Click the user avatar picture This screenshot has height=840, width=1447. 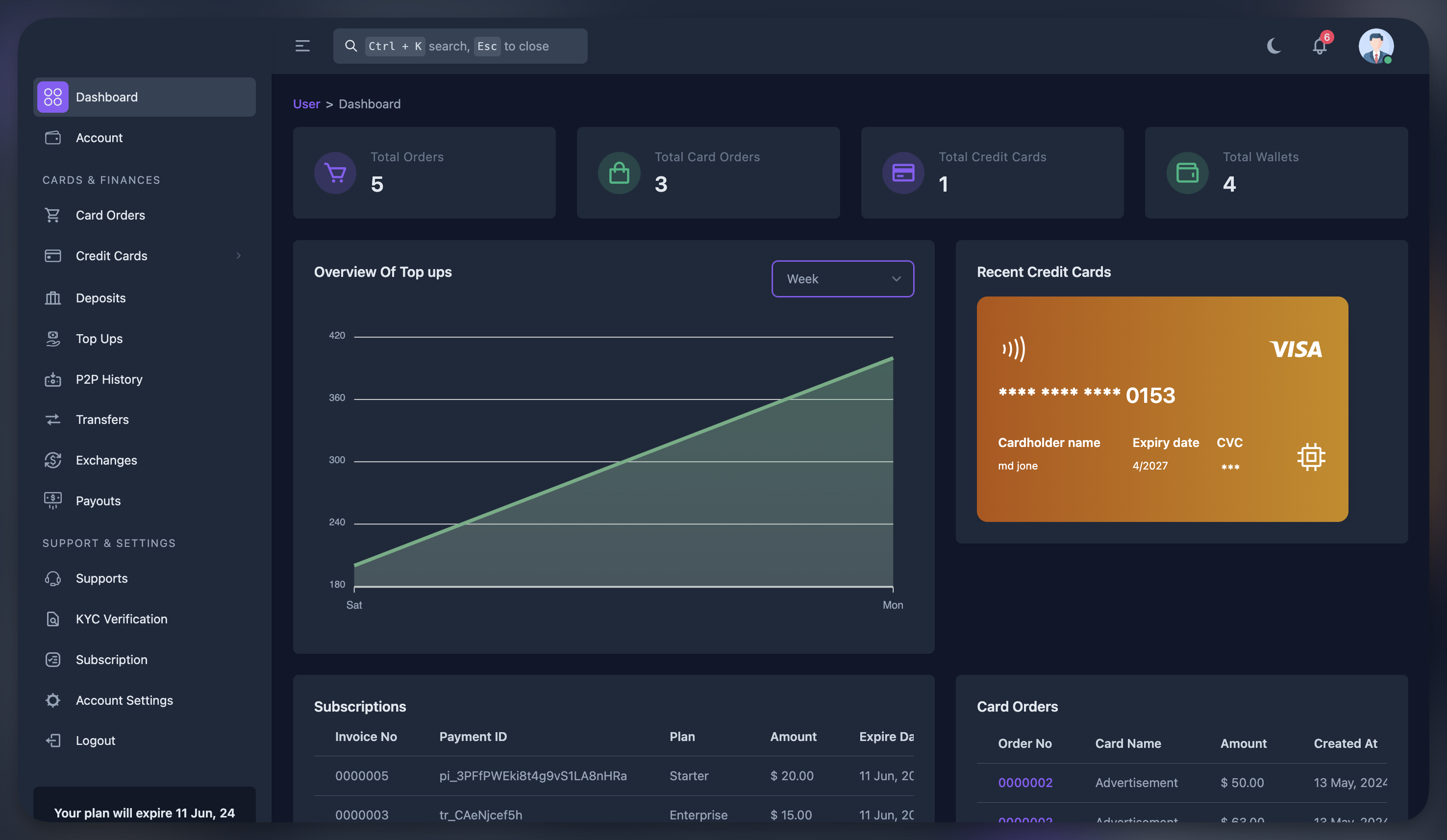pos(1376,46)
